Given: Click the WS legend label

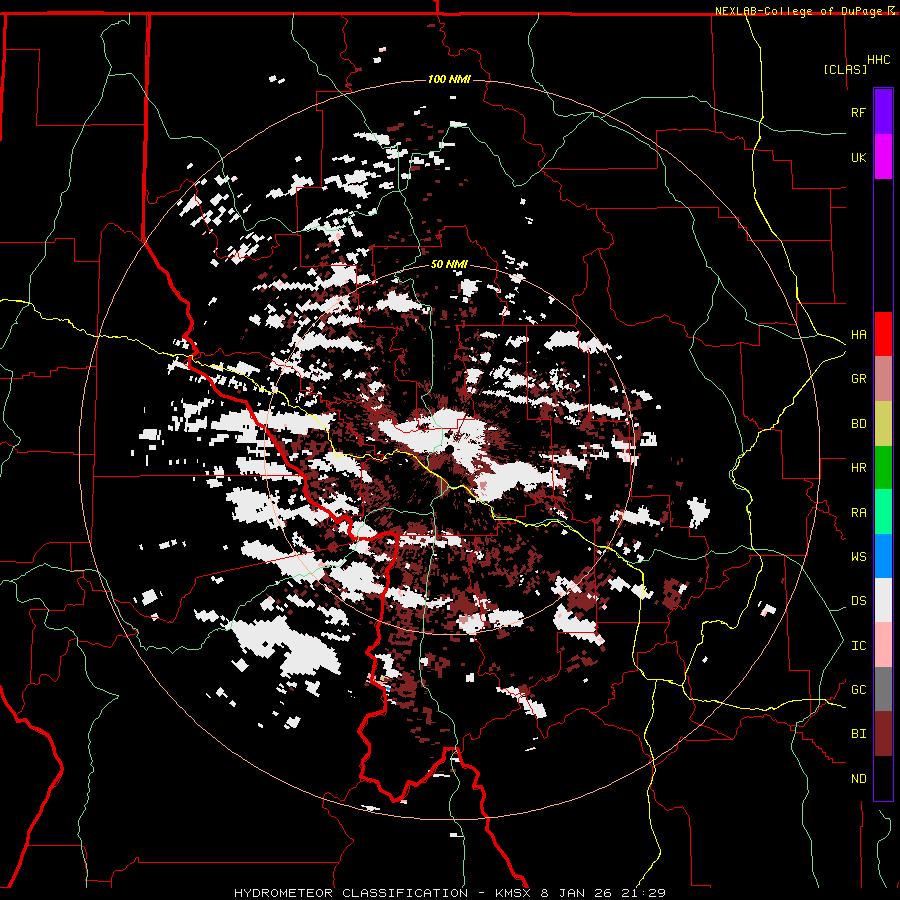Looking at the screenshot, I should pos(858,557).
